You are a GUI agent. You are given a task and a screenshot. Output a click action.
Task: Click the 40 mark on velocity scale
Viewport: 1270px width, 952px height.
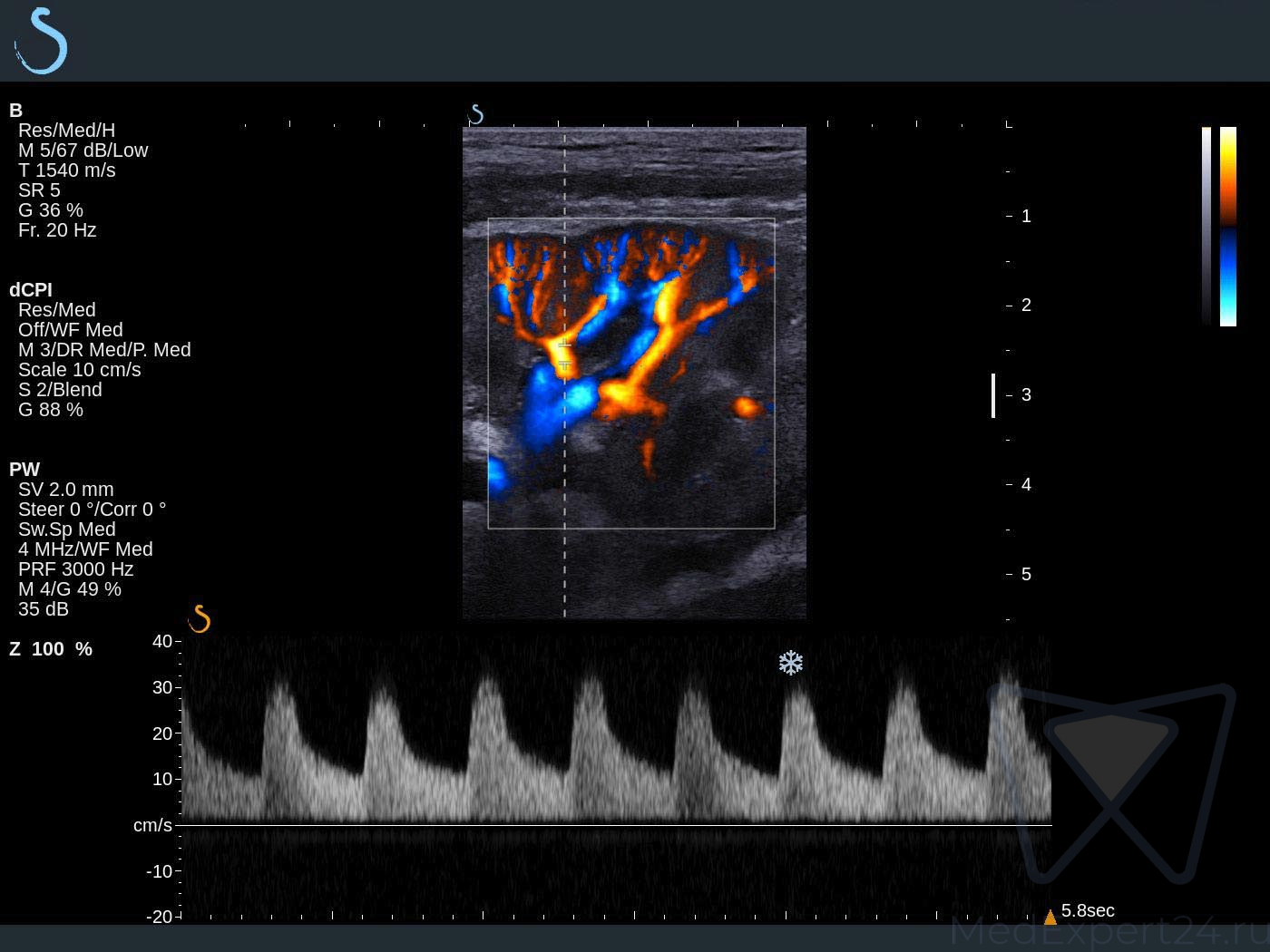tap(162, 641)
